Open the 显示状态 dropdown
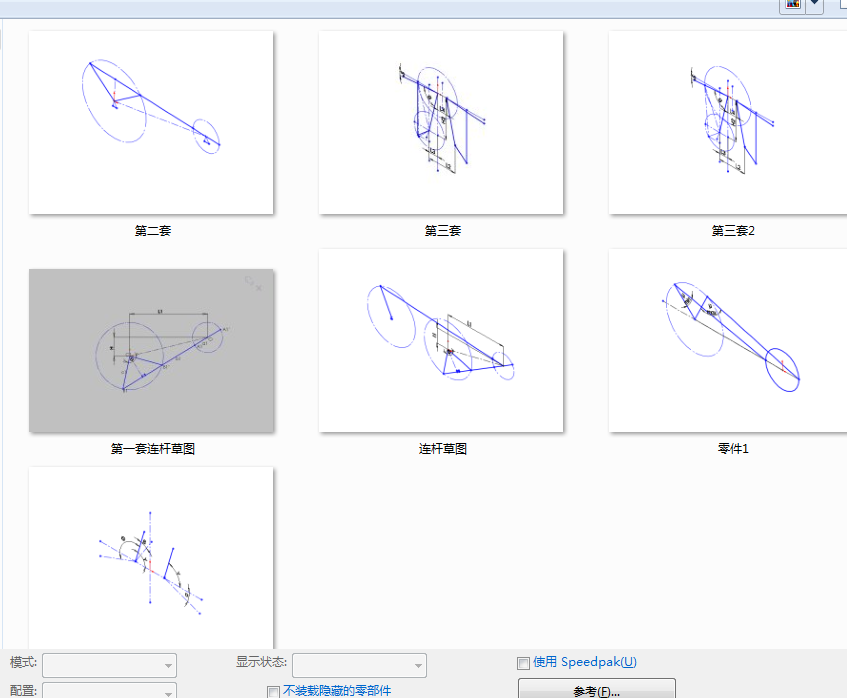 point(359,666)
